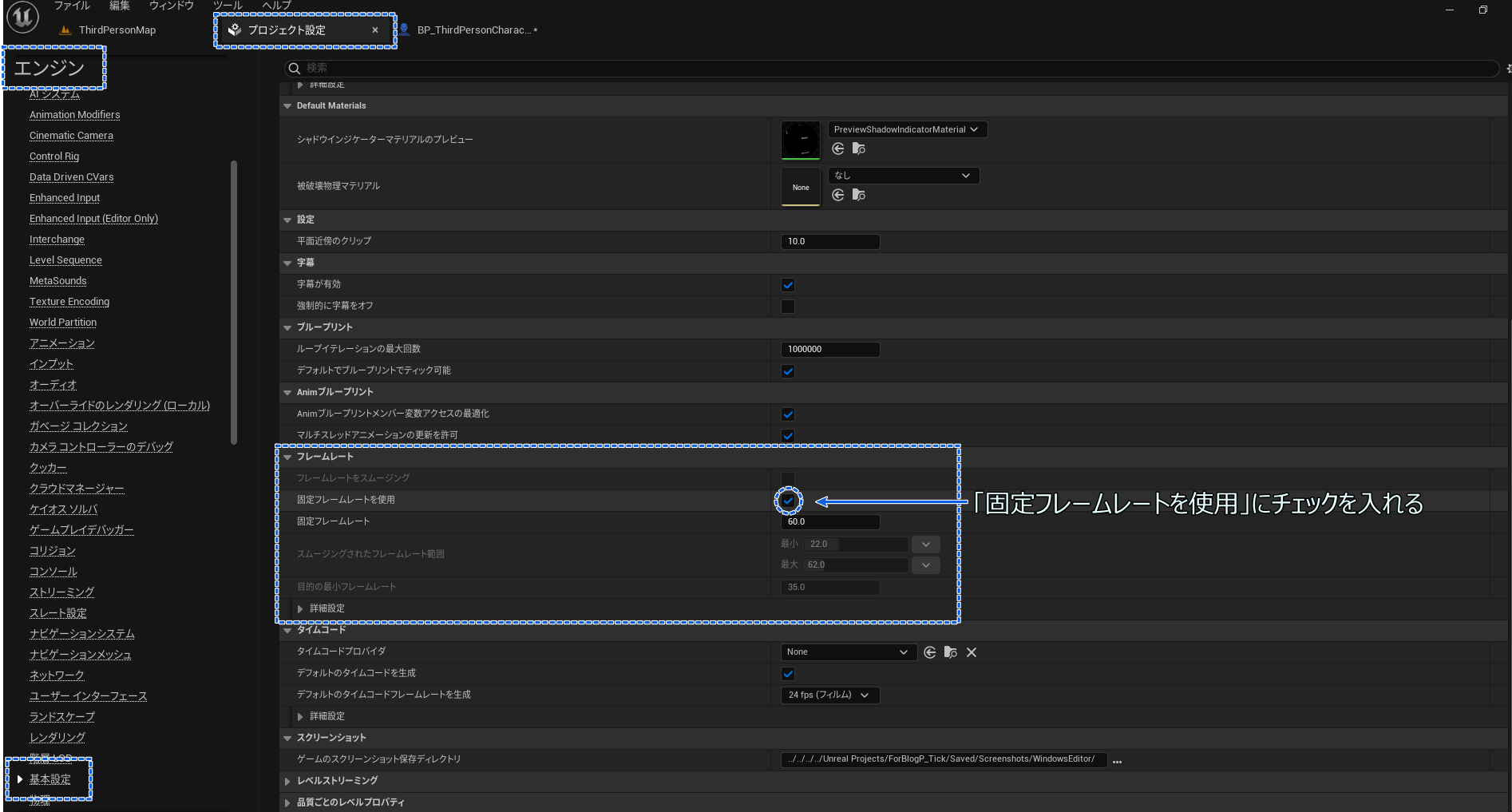The width and height of the screenshot is (1512, 812).
Task: Open the PreviewShadowIndicatorMaterial dropdown
Action: pos(907,129)
